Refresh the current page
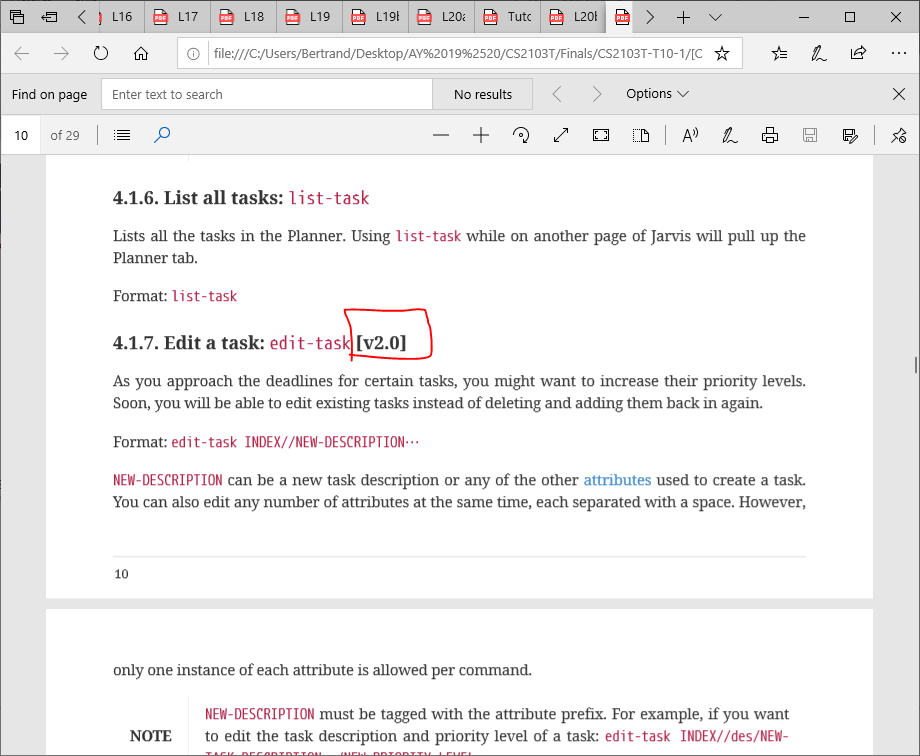This screenshot has height=756, width=920. [x=101, y=53]
